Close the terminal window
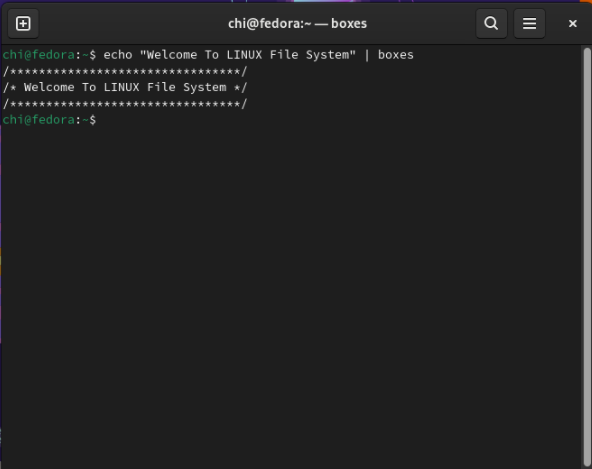Image resolution: width=592 pixels, height=469 pixels. 572,23
